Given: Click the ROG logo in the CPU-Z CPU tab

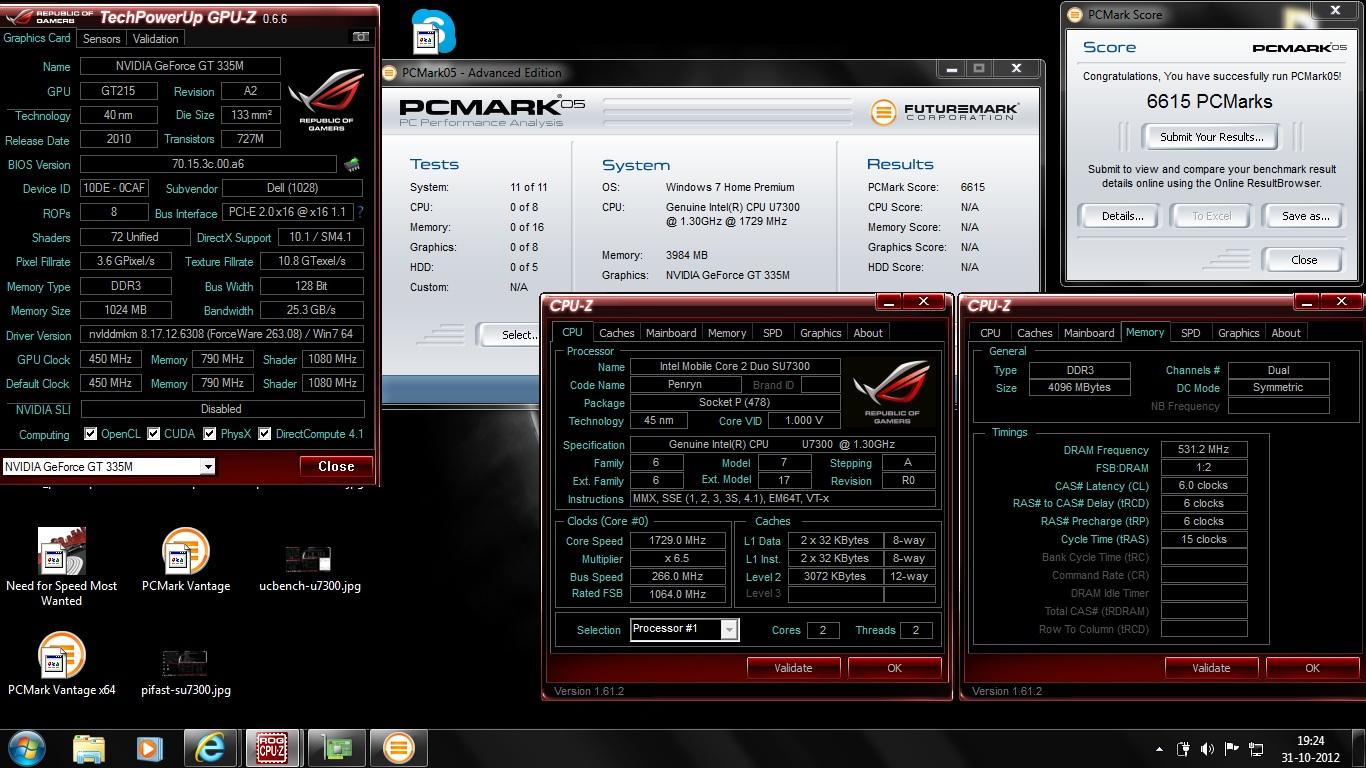Looking at the screenshot, I should coord(892,392).
